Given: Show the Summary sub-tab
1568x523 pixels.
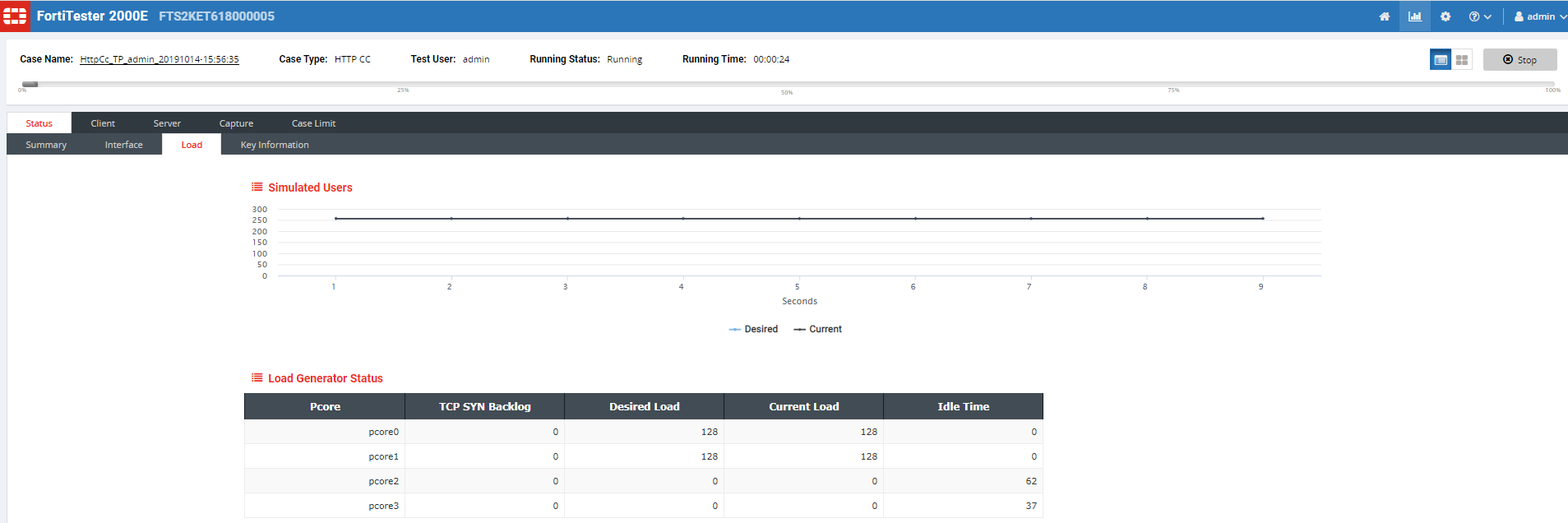Looking at the screenshot, I should click(46, 145).
